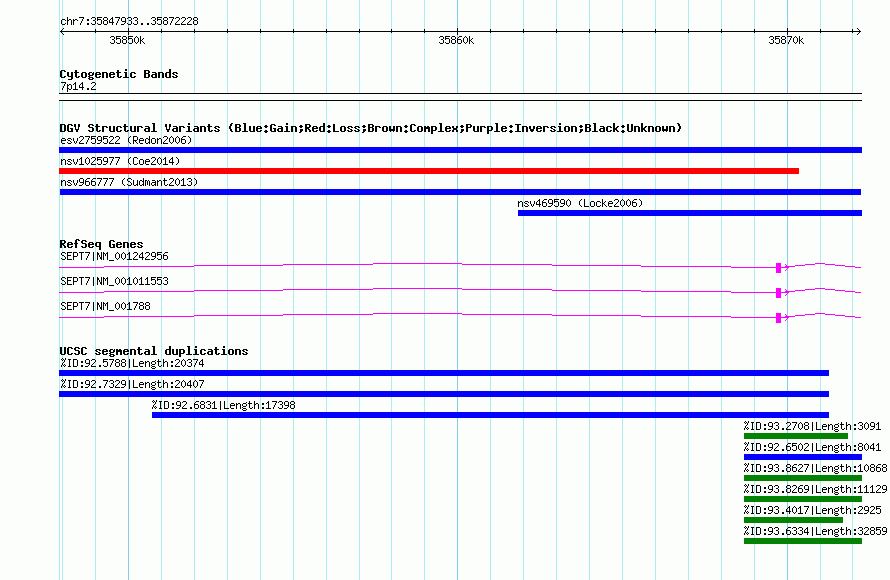Click the blue bar under nsv469590

(690, 213)
